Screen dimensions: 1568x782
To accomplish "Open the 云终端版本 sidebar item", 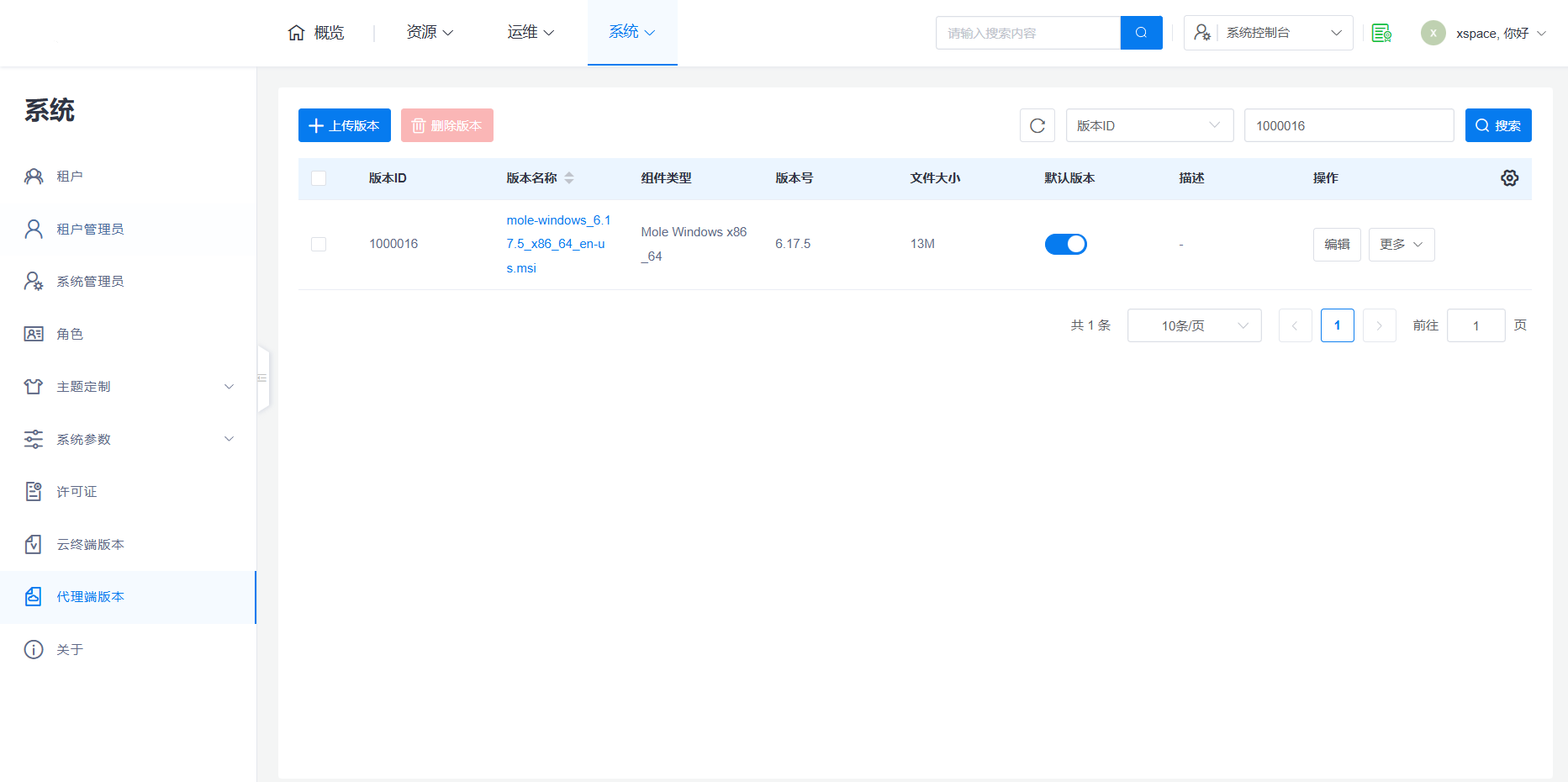I will click(x=90, y=545).
